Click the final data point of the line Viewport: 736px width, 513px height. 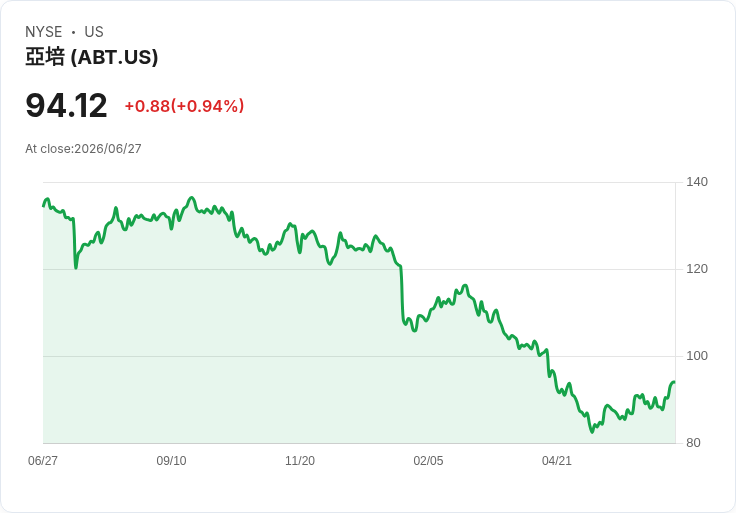coord(675,382)
